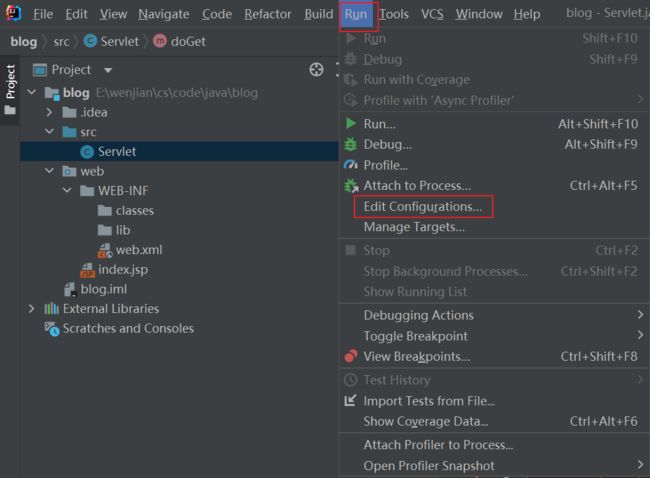Click the lib folder icon
650x478 pixels.
pos(105,230)
